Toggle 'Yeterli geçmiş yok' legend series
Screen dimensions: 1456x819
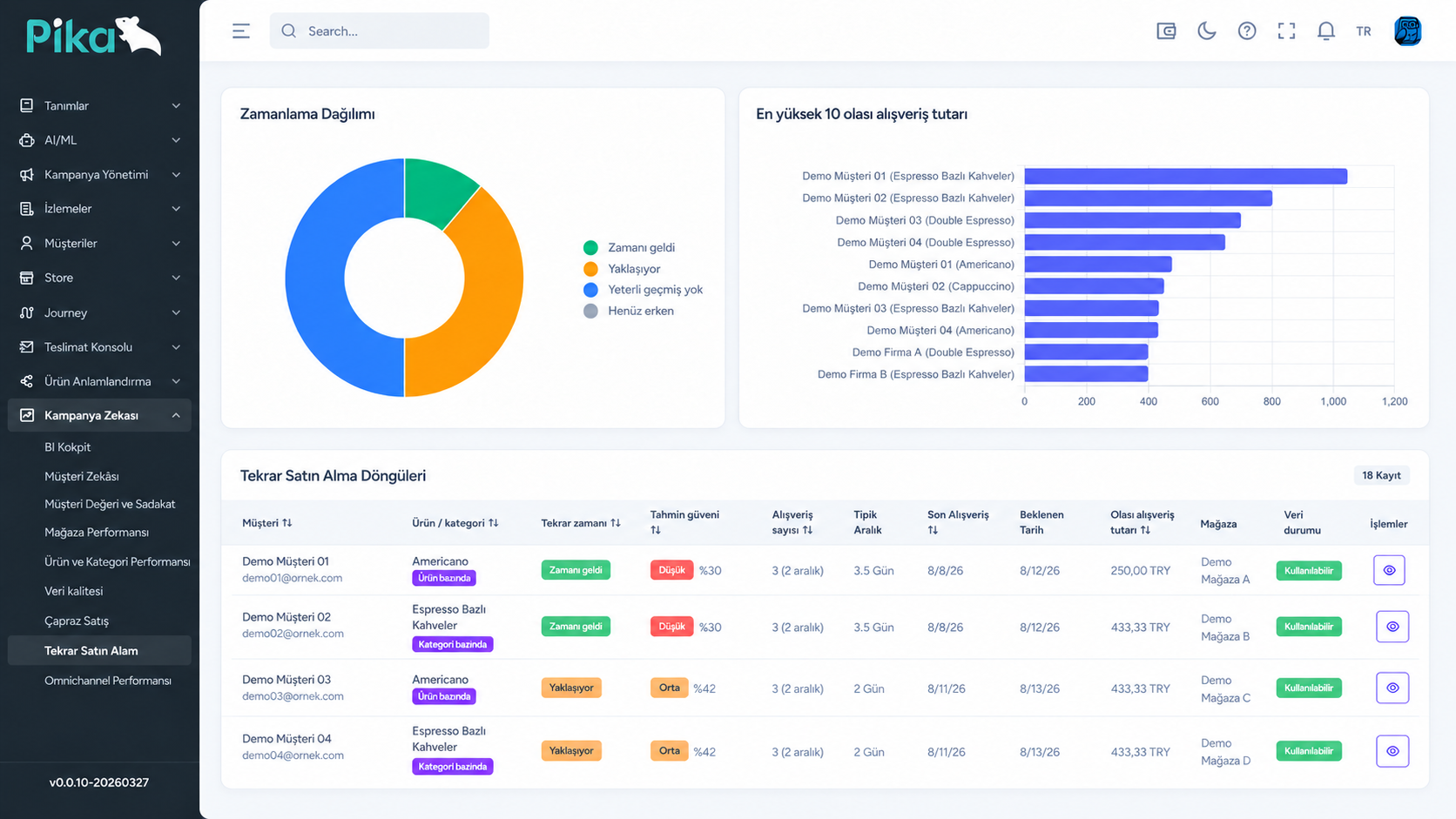(643, 290)
